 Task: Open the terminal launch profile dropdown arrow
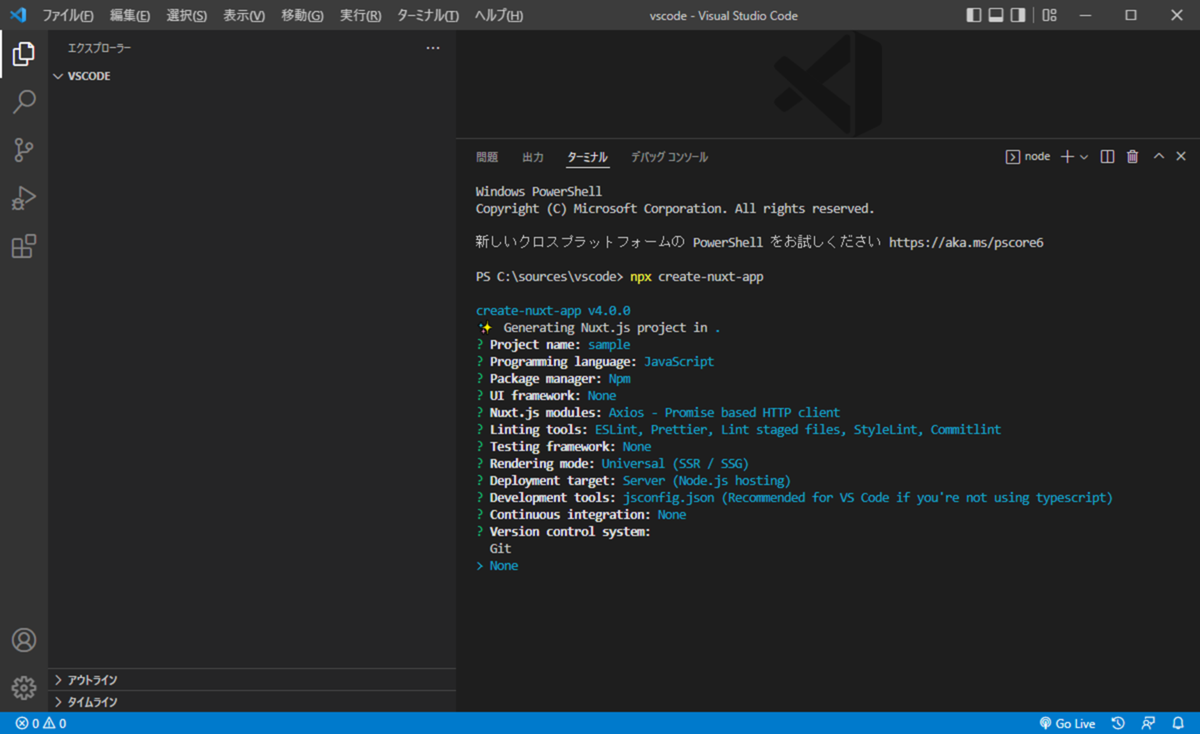[1084, 157]
